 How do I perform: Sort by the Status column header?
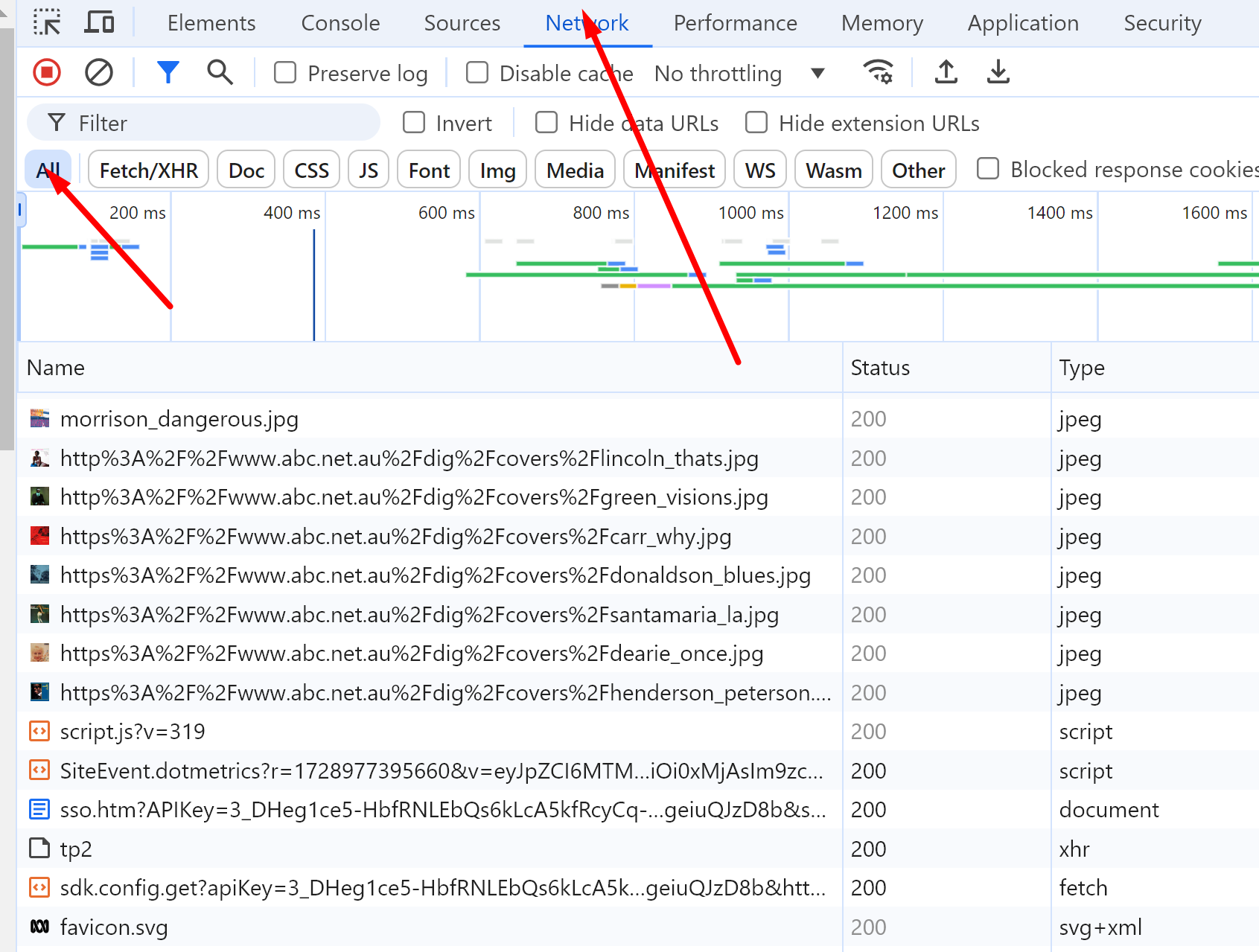tap(946, 368)
